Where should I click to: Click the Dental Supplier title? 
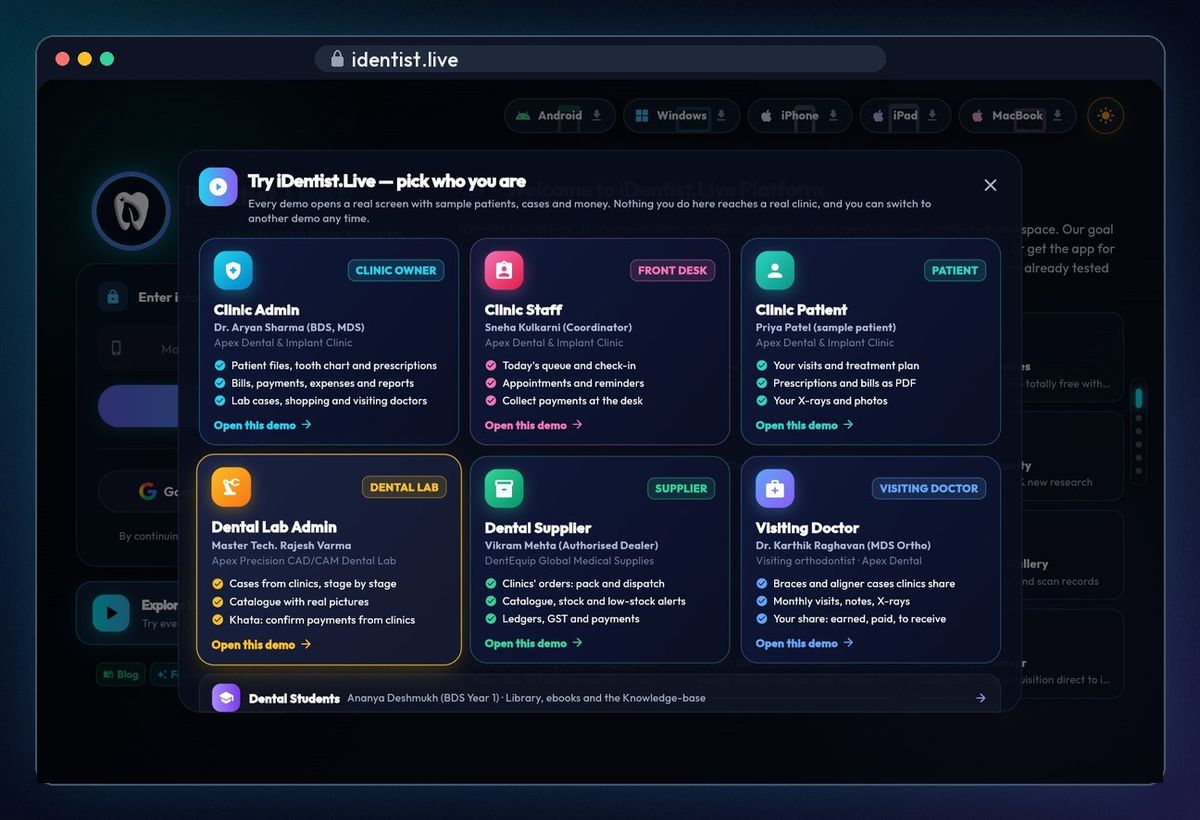point(538,528)
